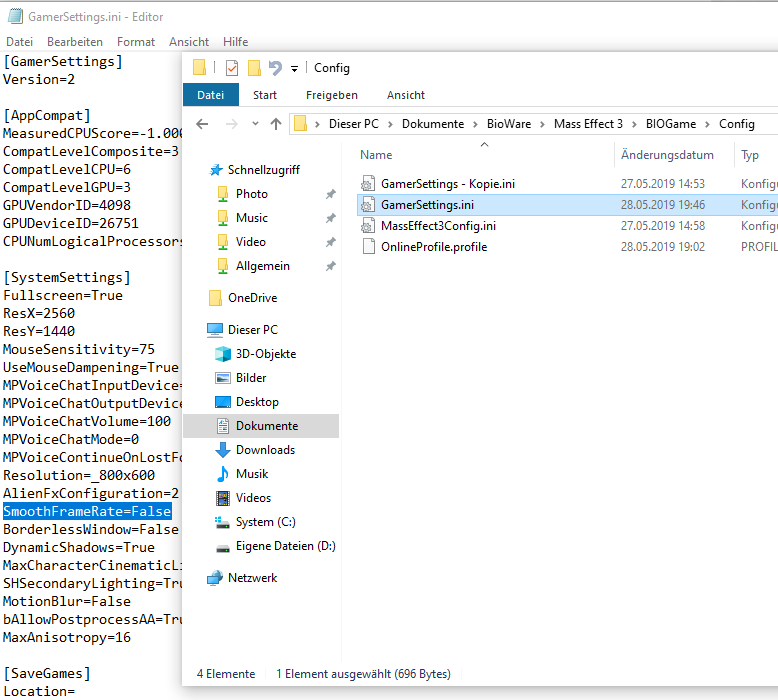The height and width of the screenshot is (700, 778).
Task: Open Musik folder in navigation pane
Action: click(x=252, y=474)
